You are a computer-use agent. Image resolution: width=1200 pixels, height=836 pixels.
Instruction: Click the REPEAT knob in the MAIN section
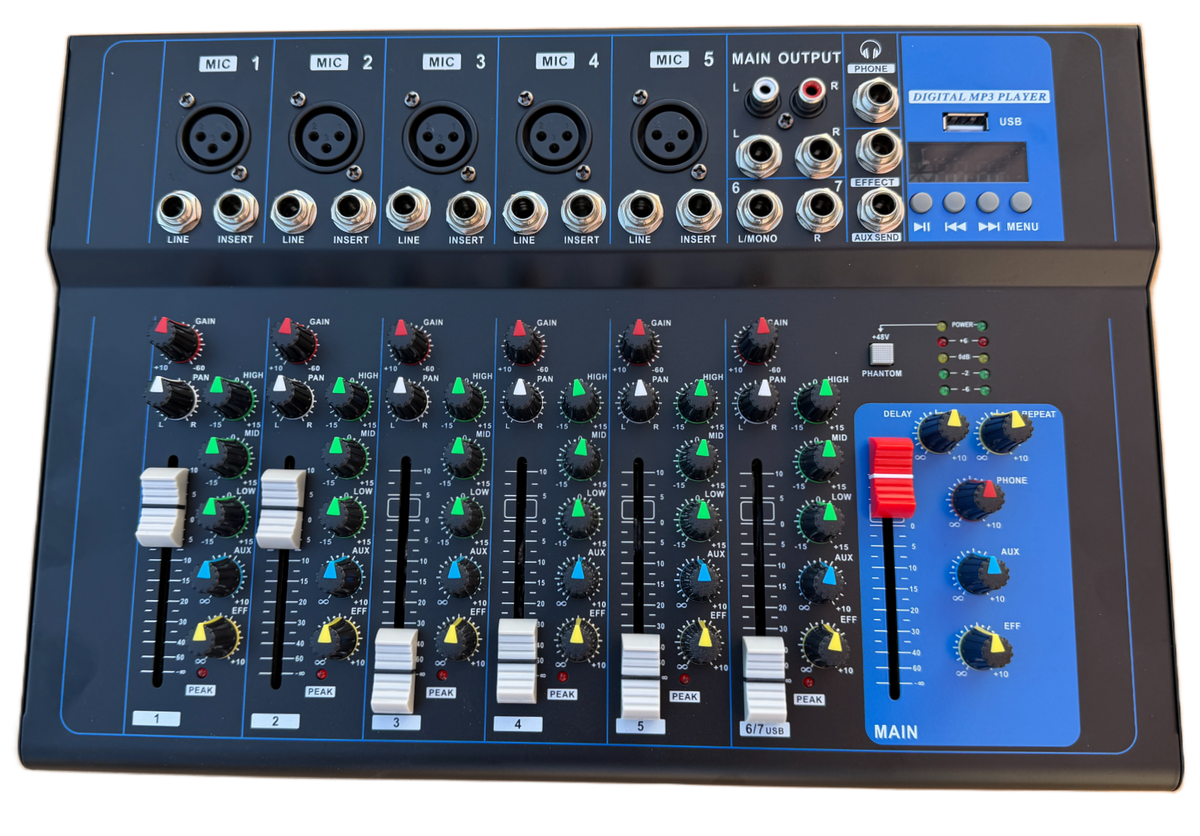[x=1005, y=432]
